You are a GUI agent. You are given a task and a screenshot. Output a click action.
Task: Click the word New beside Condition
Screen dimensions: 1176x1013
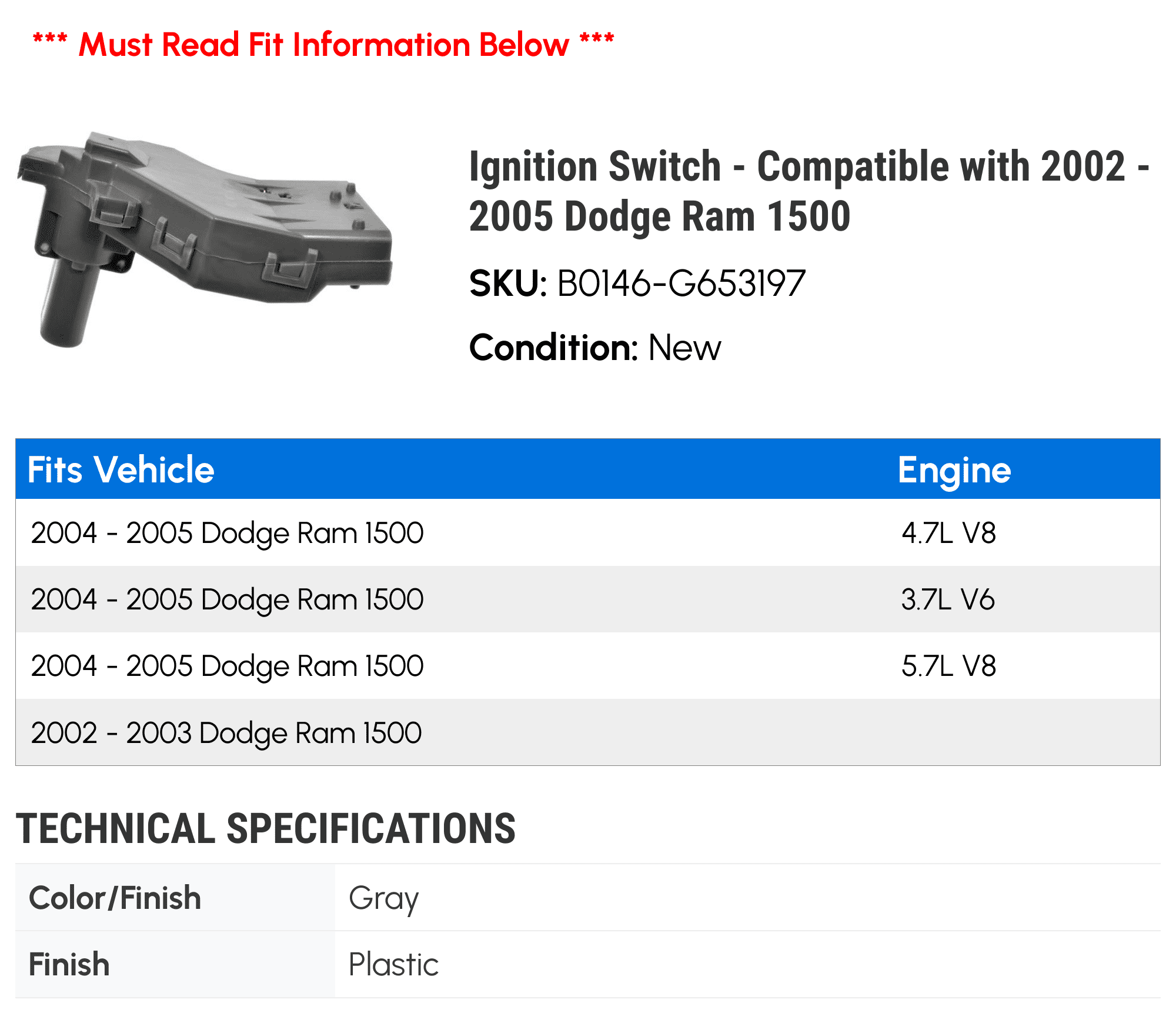684,348
